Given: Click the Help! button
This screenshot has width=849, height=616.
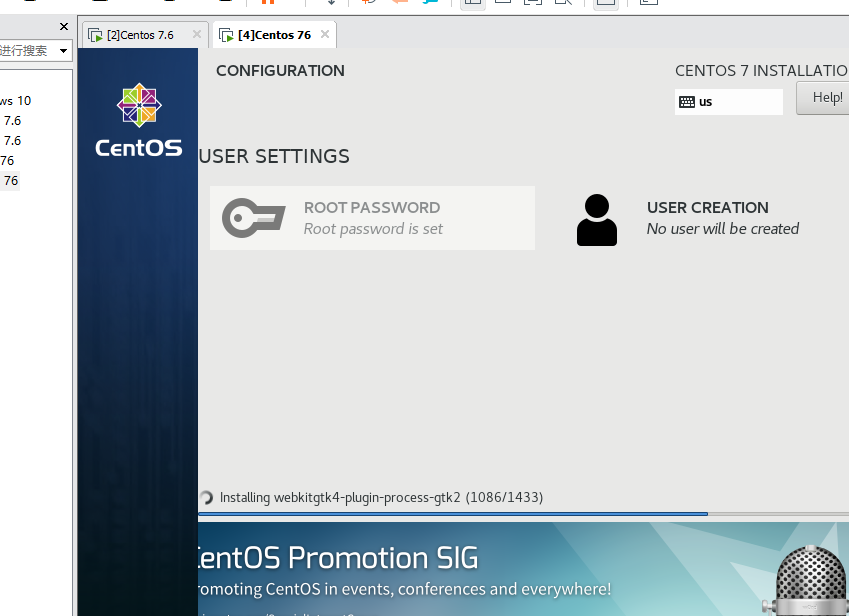Looking at the screenshot, I should [x=824, y=98].
